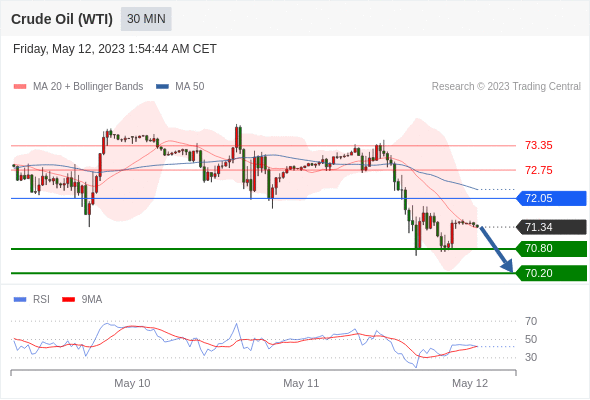Select the blue 72.05 pivot price tag
This screenshot has height=400, width=590.
(551, 198)
